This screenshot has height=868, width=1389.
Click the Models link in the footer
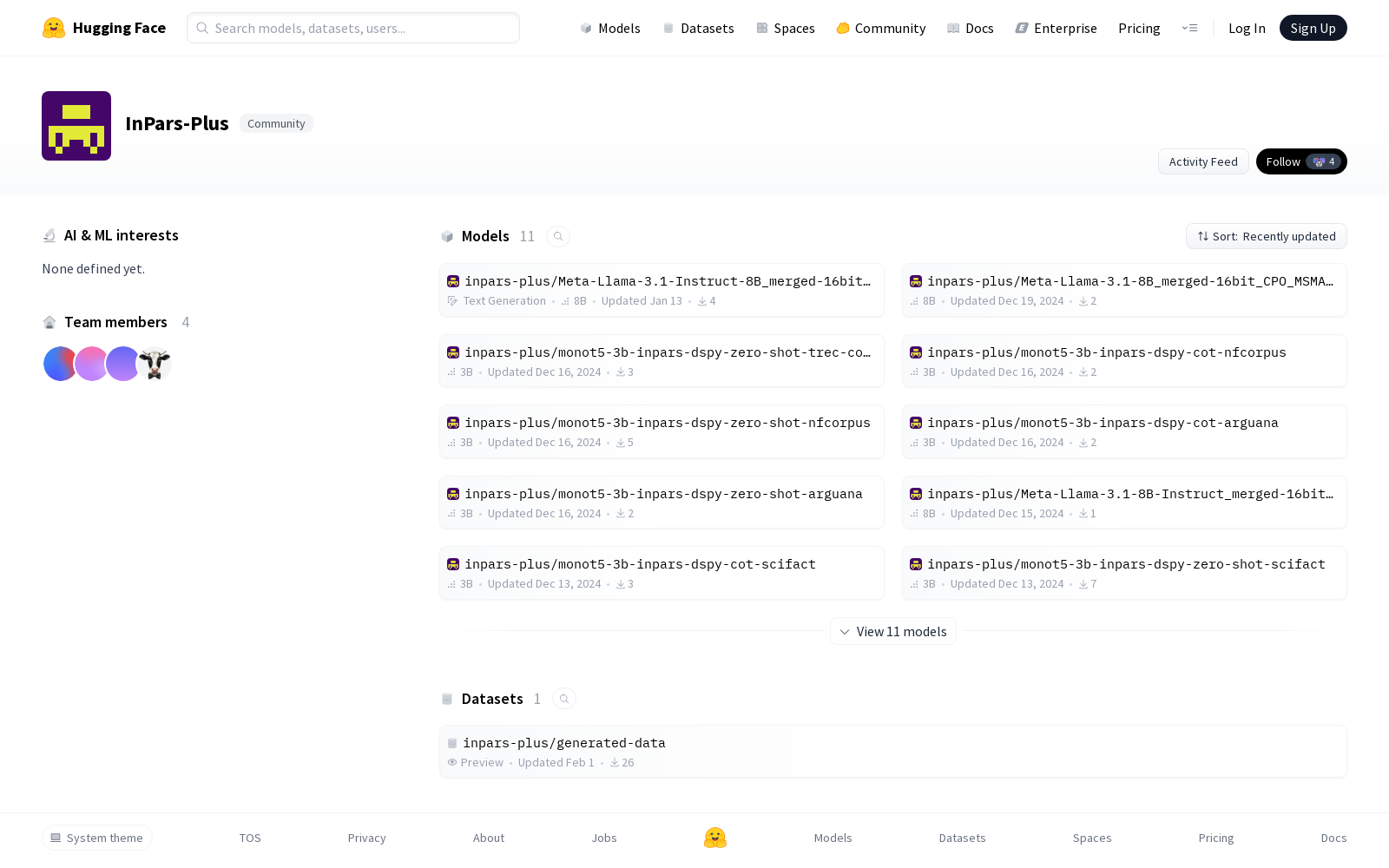click(x=833, y=838)
